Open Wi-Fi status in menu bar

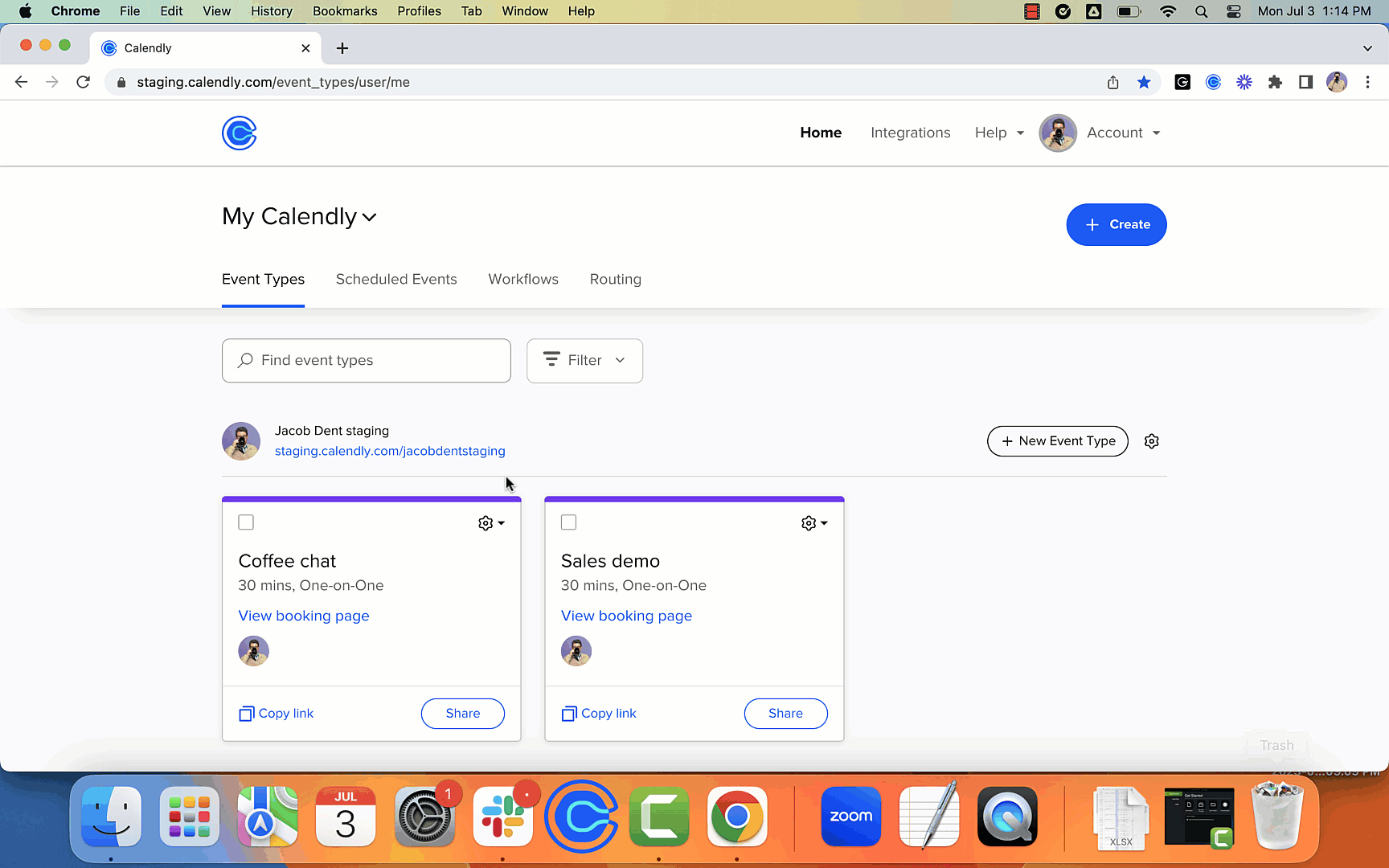click(x=1168, y=11)
